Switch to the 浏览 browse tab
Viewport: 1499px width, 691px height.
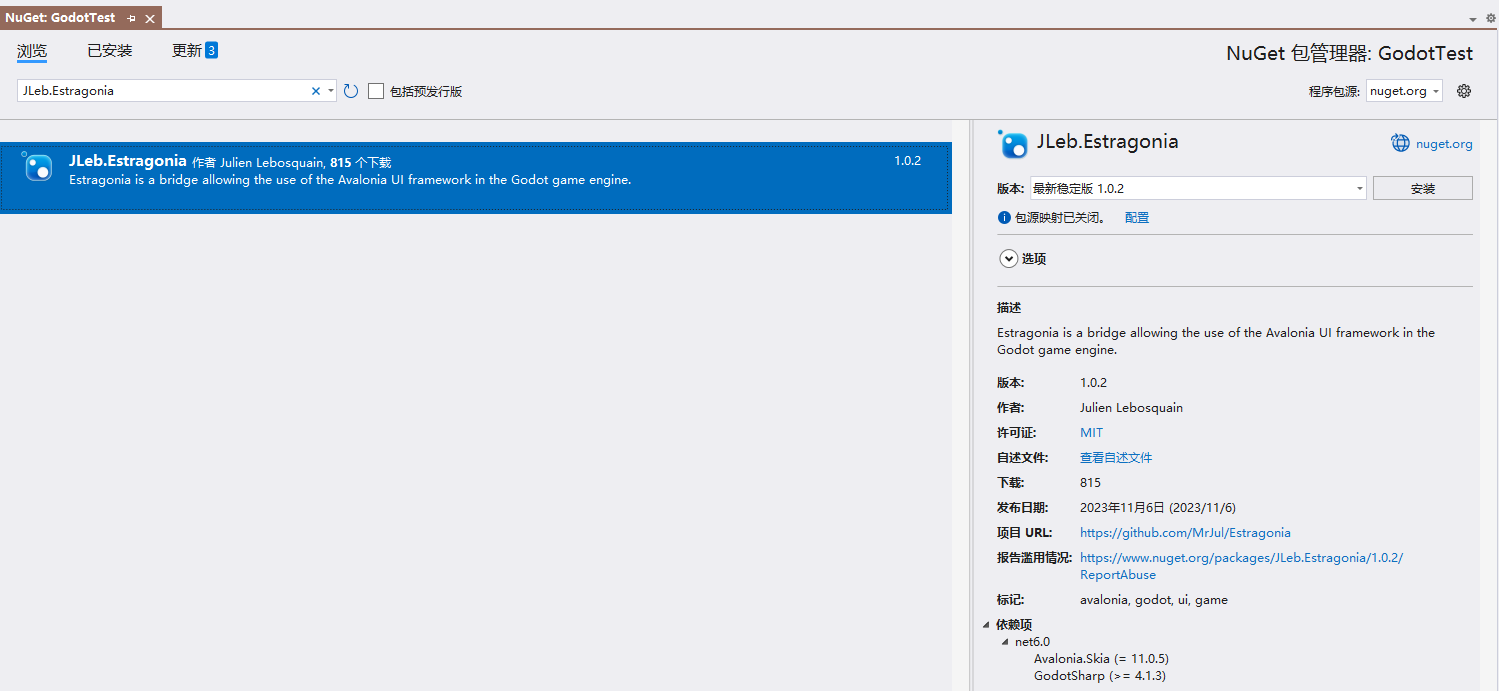point(32,51)
